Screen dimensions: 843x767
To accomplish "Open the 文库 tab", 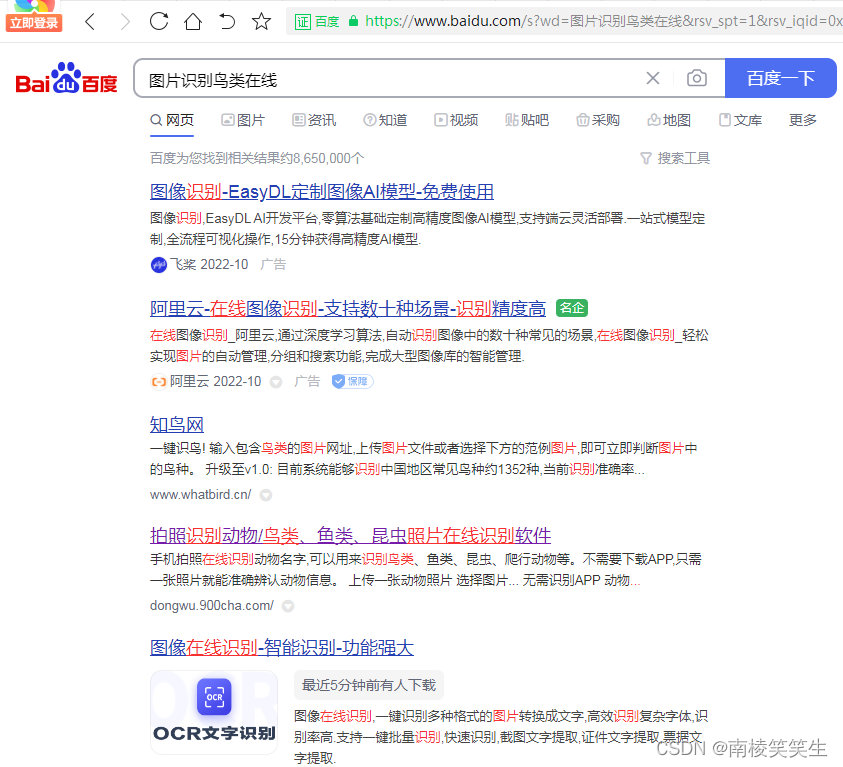I will coord(740,120).
